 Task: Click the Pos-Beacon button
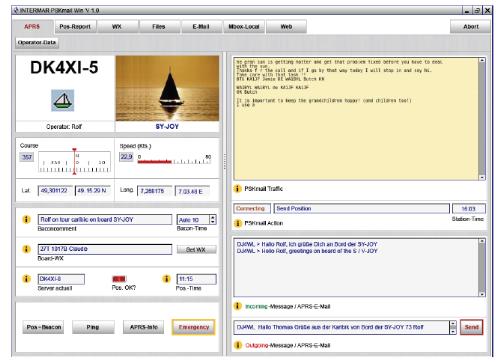[44, 327]
